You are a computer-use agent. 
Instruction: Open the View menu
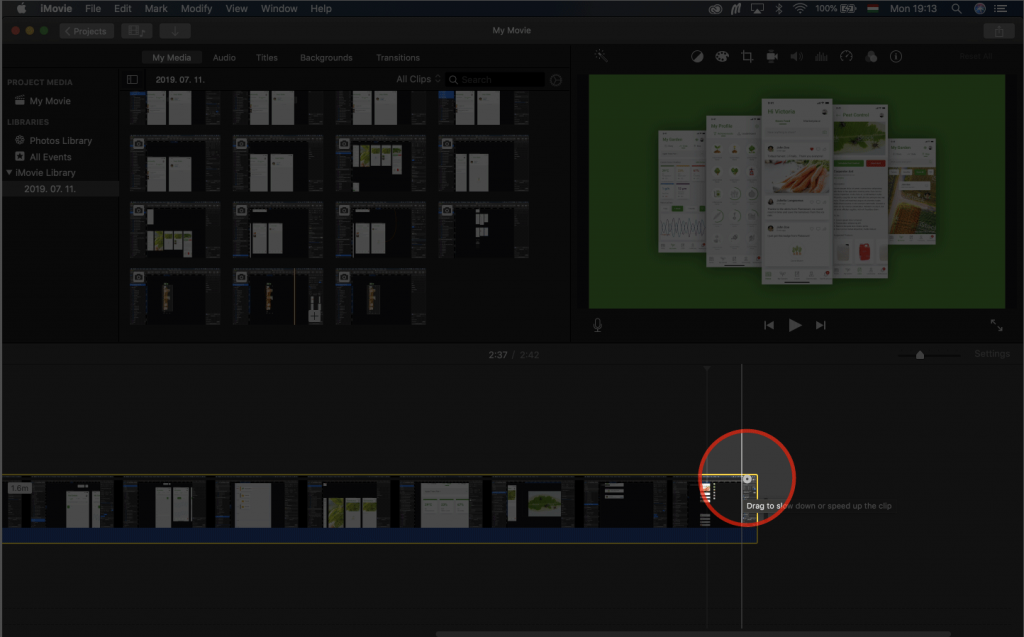click(x=236, y=8)
